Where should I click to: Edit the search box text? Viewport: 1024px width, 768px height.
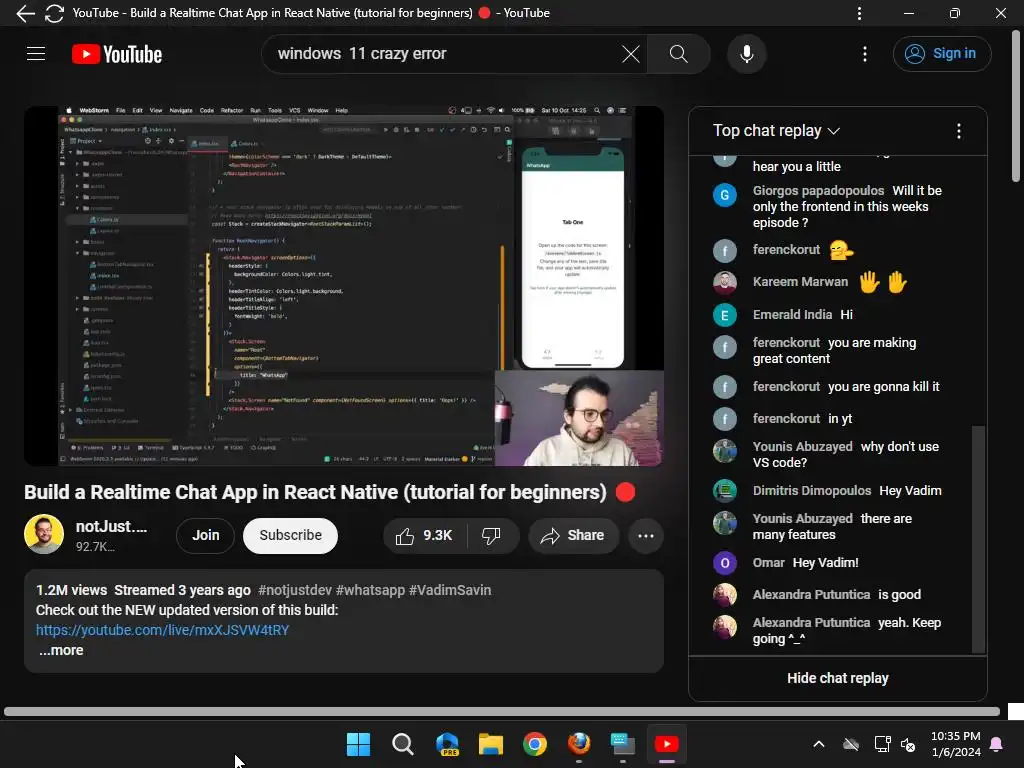(x=444, y=54)
